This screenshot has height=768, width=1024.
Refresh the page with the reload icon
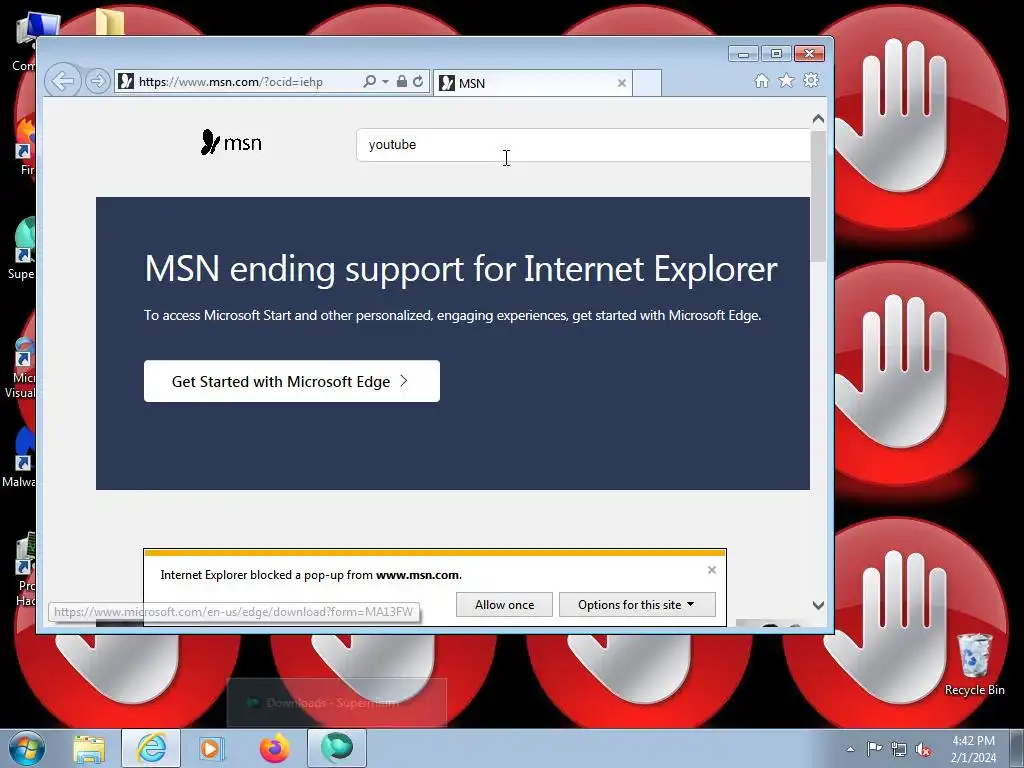click(418, 82)
